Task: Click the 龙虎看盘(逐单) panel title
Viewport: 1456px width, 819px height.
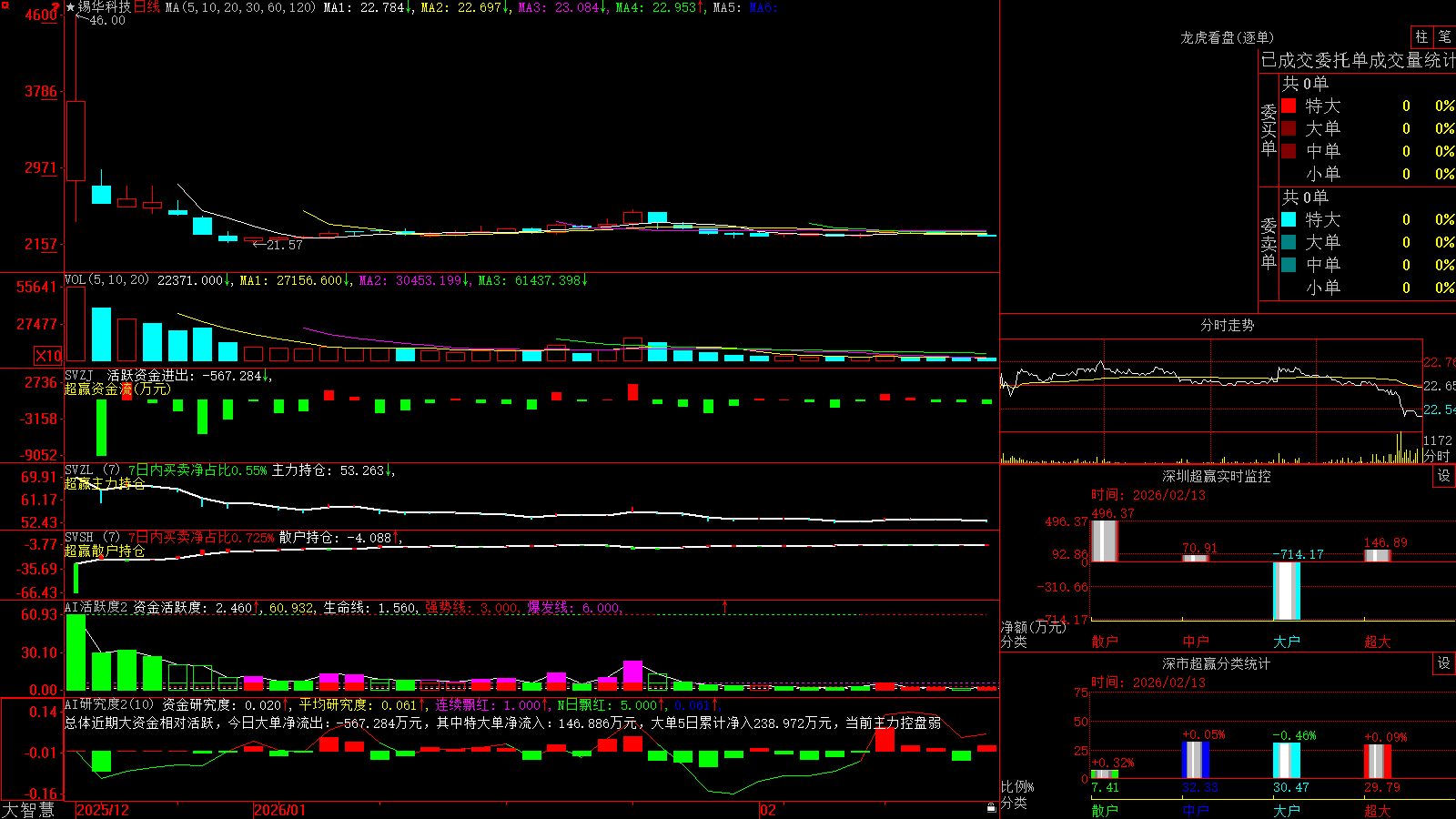Action: click(x=1228, y=37)
